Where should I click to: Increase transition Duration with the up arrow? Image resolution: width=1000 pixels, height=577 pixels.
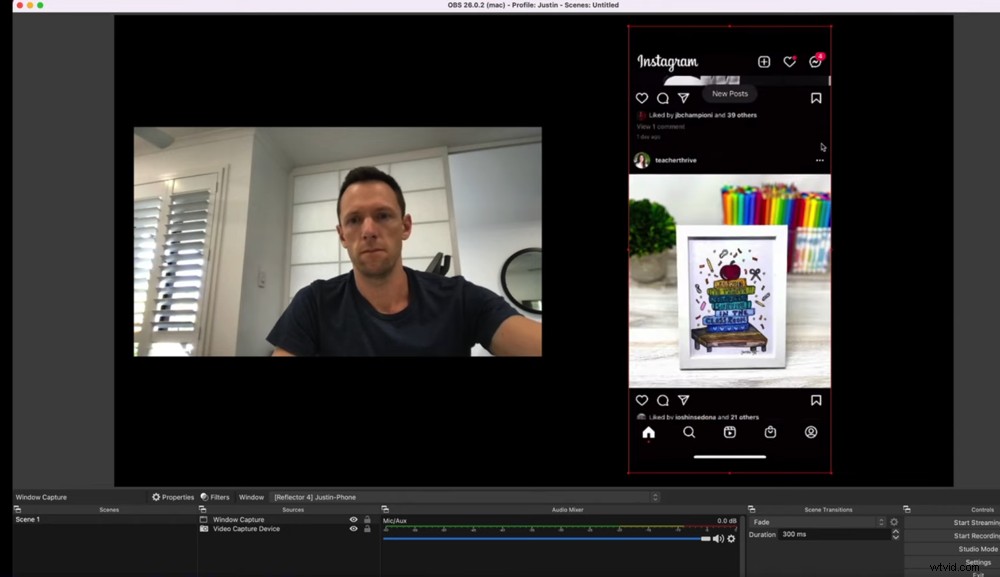(896, 531)
